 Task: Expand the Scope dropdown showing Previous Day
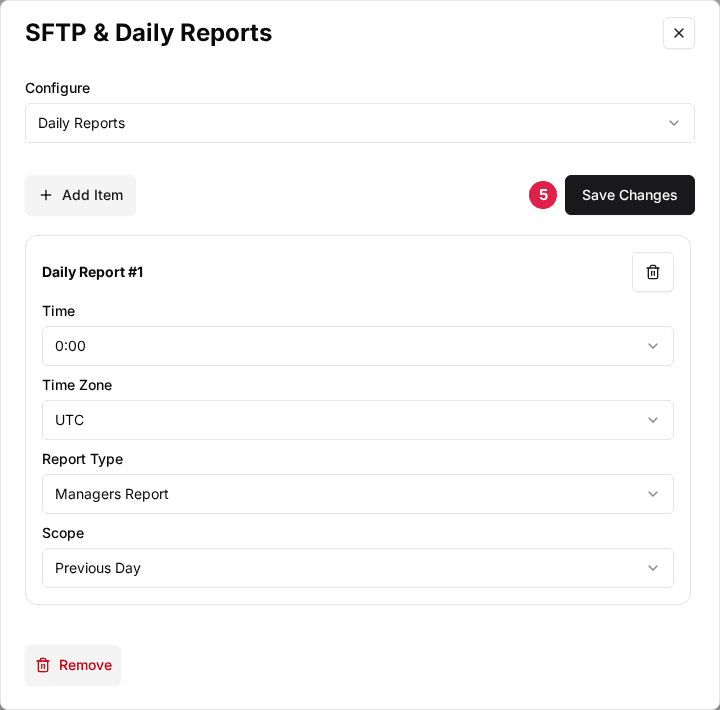pyautogui.click(x=358, y=568)
